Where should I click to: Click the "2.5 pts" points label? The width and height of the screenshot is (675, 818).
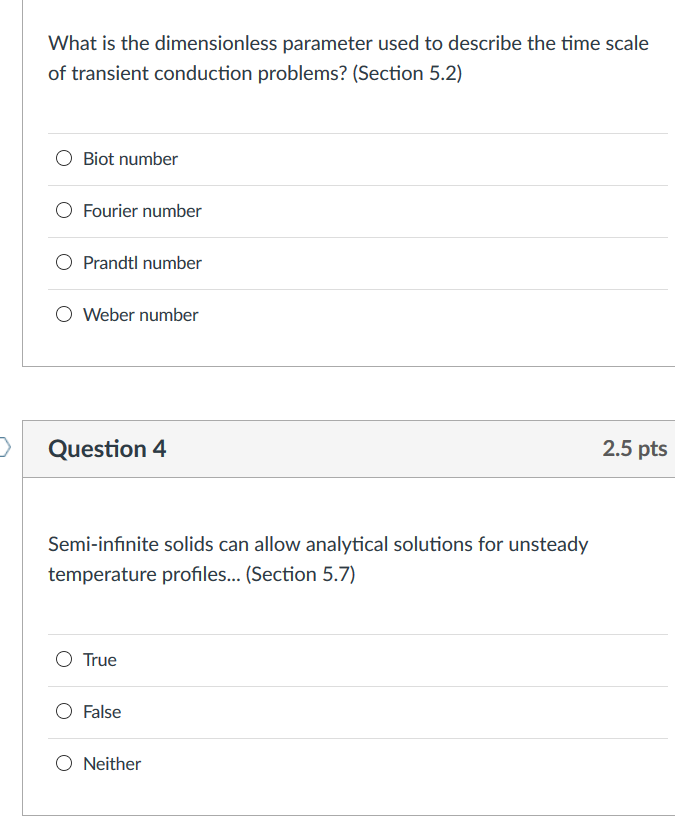(x=634, y=449)
